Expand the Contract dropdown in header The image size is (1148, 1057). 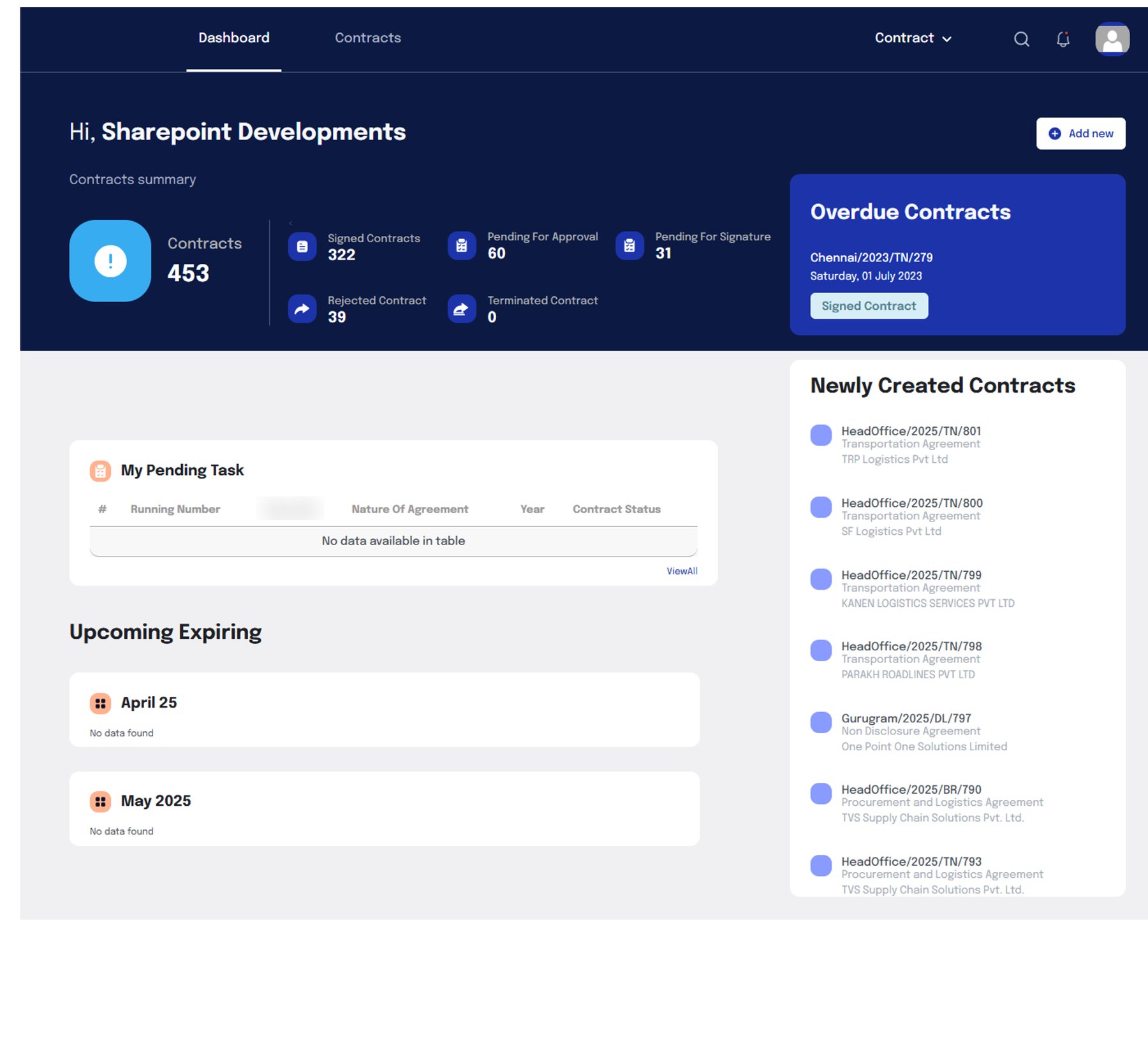click(x=913, y=38)
